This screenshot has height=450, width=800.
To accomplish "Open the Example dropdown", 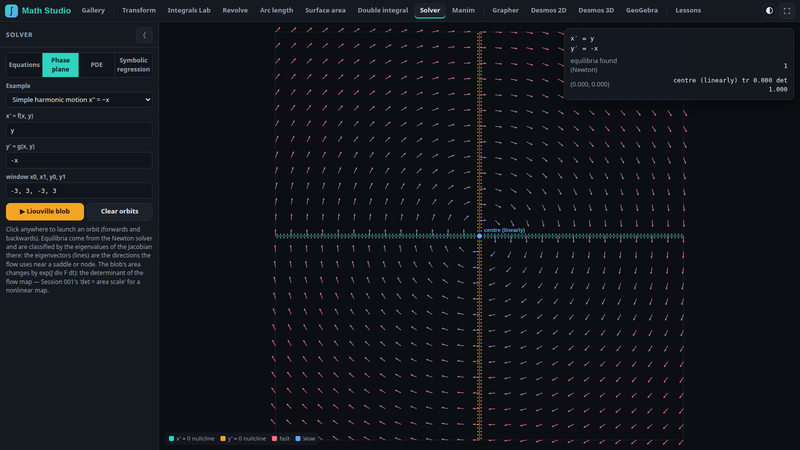I will tap(79, 100).
